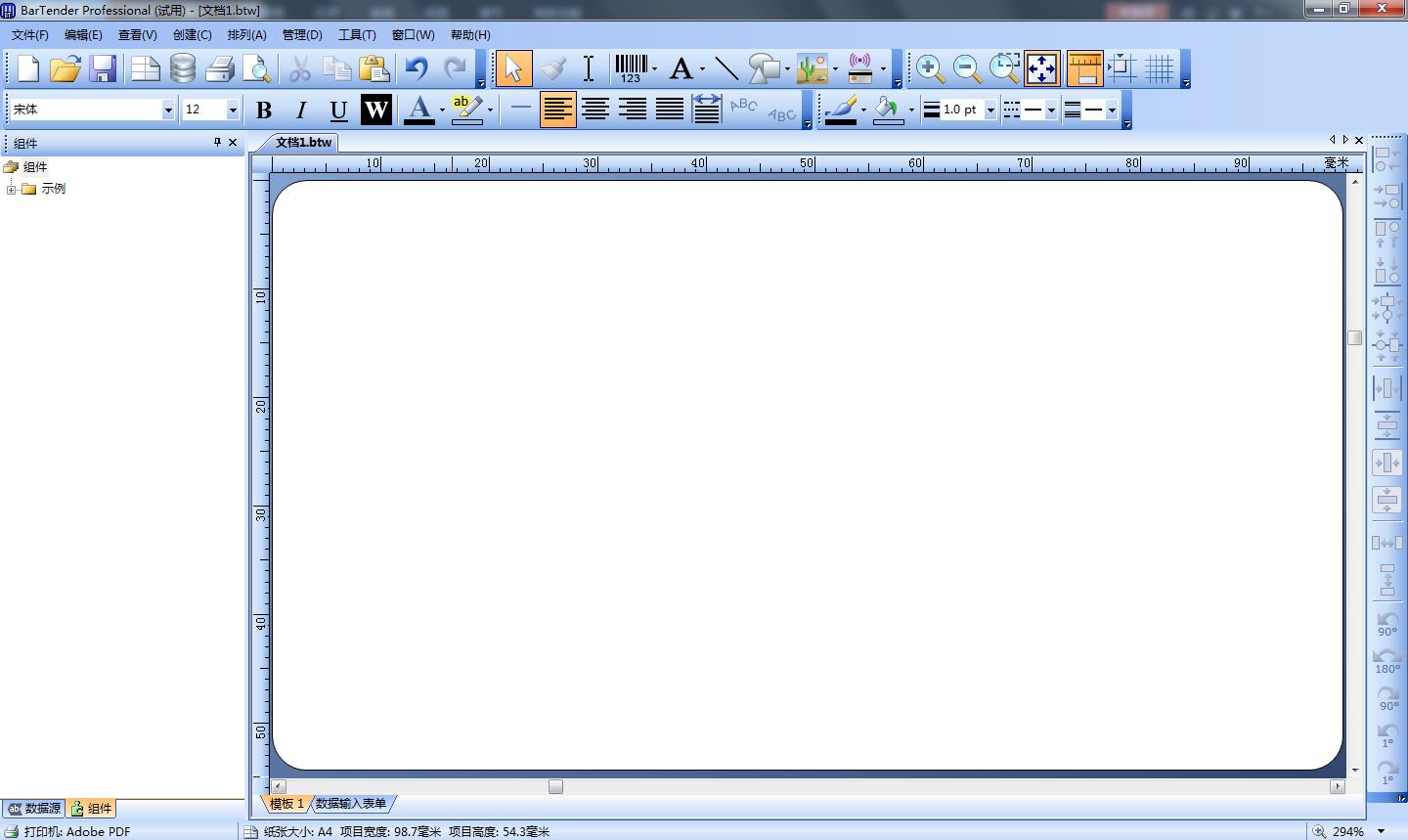Switch to 数据输入表单 tab
Screen dimensions: 1408x840
pos(351,804)
